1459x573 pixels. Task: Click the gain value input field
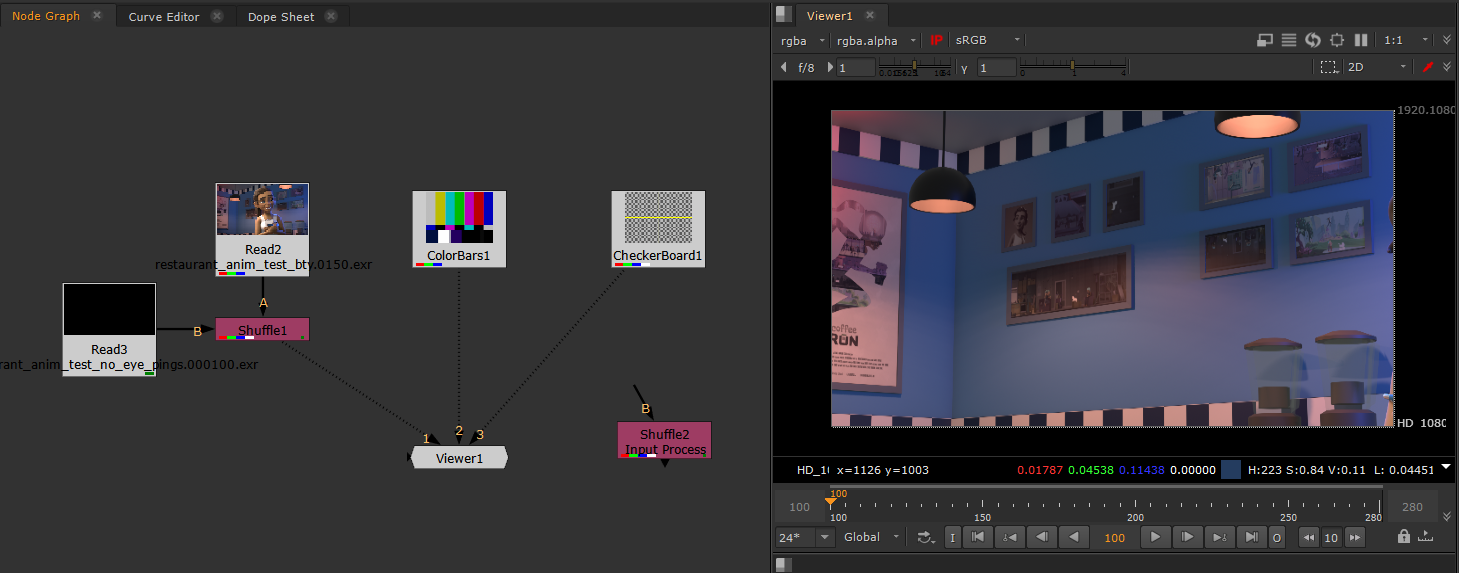click(x=856, y=67)
